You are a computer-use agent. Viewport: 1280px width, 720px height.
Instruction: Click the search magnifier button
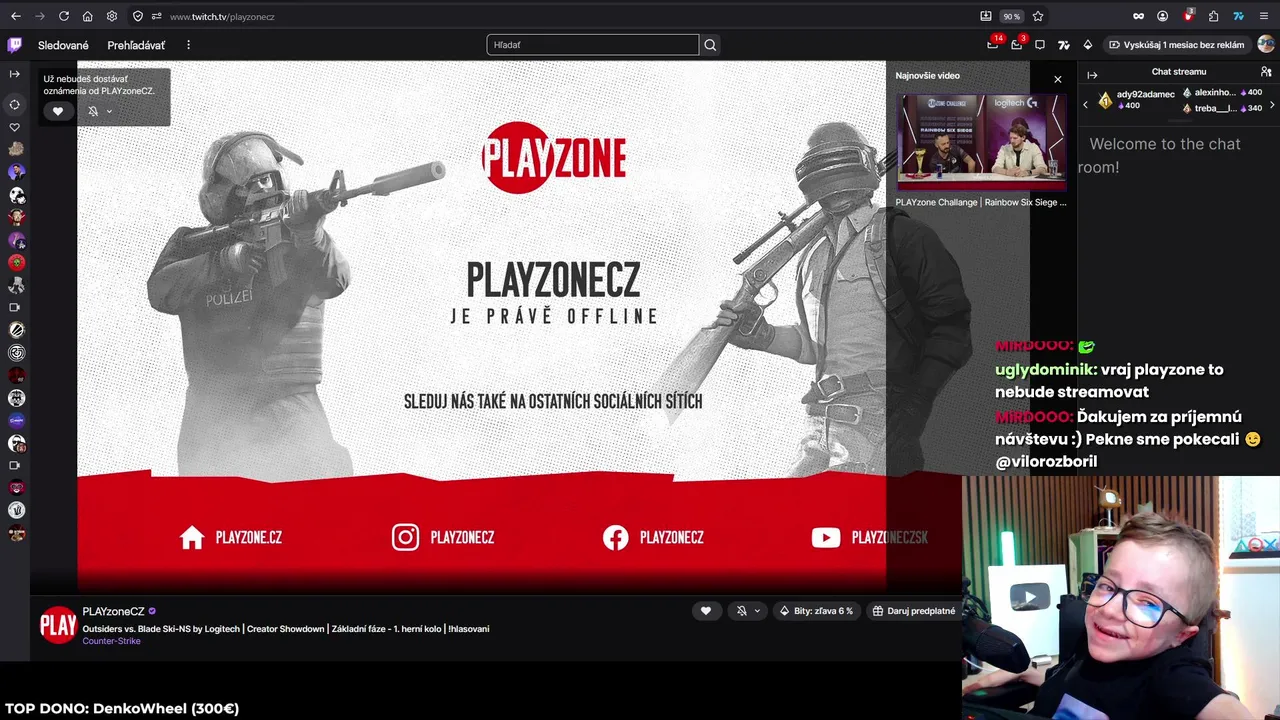click(710, 45)
